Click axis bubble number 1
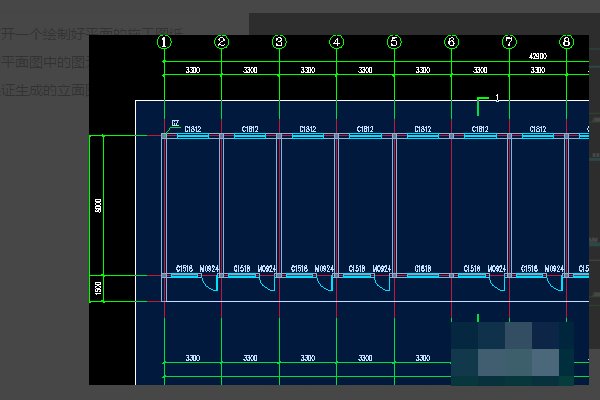The width and height of the screenshot is (600, 400). click(164, 42)
